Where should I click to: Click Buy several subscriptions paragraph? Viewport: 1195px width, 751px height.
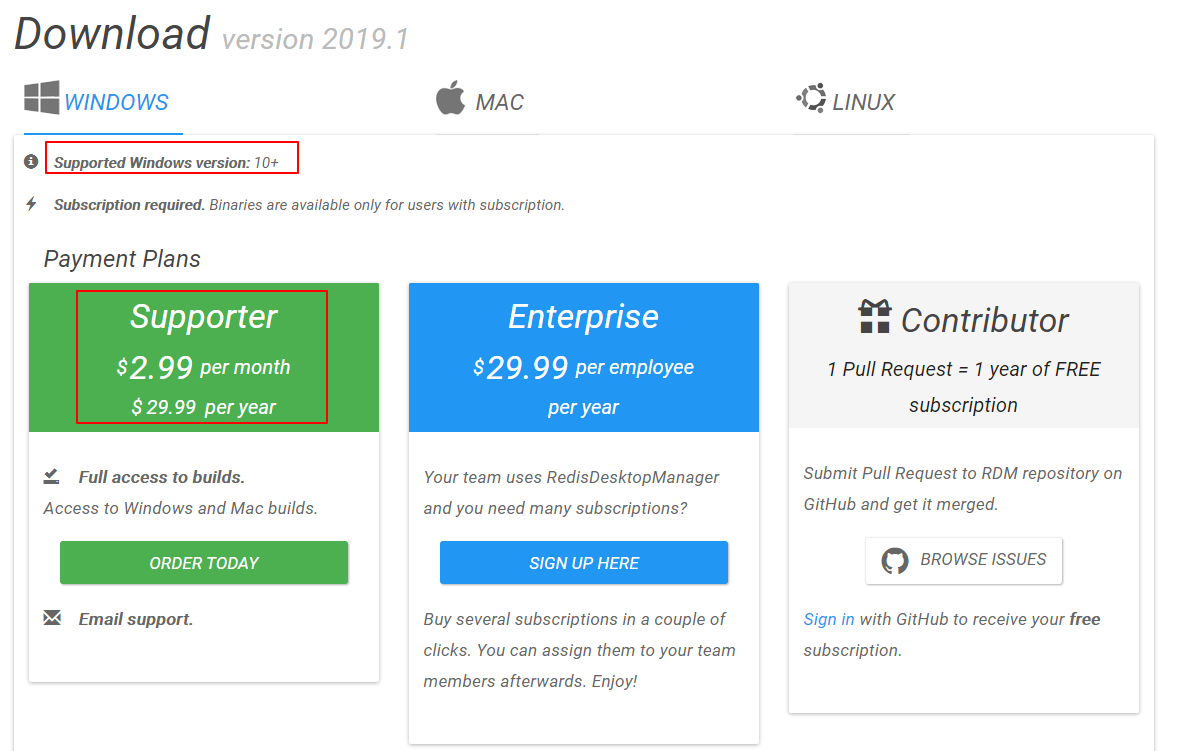pyautogui.click(x=580, y=650)
